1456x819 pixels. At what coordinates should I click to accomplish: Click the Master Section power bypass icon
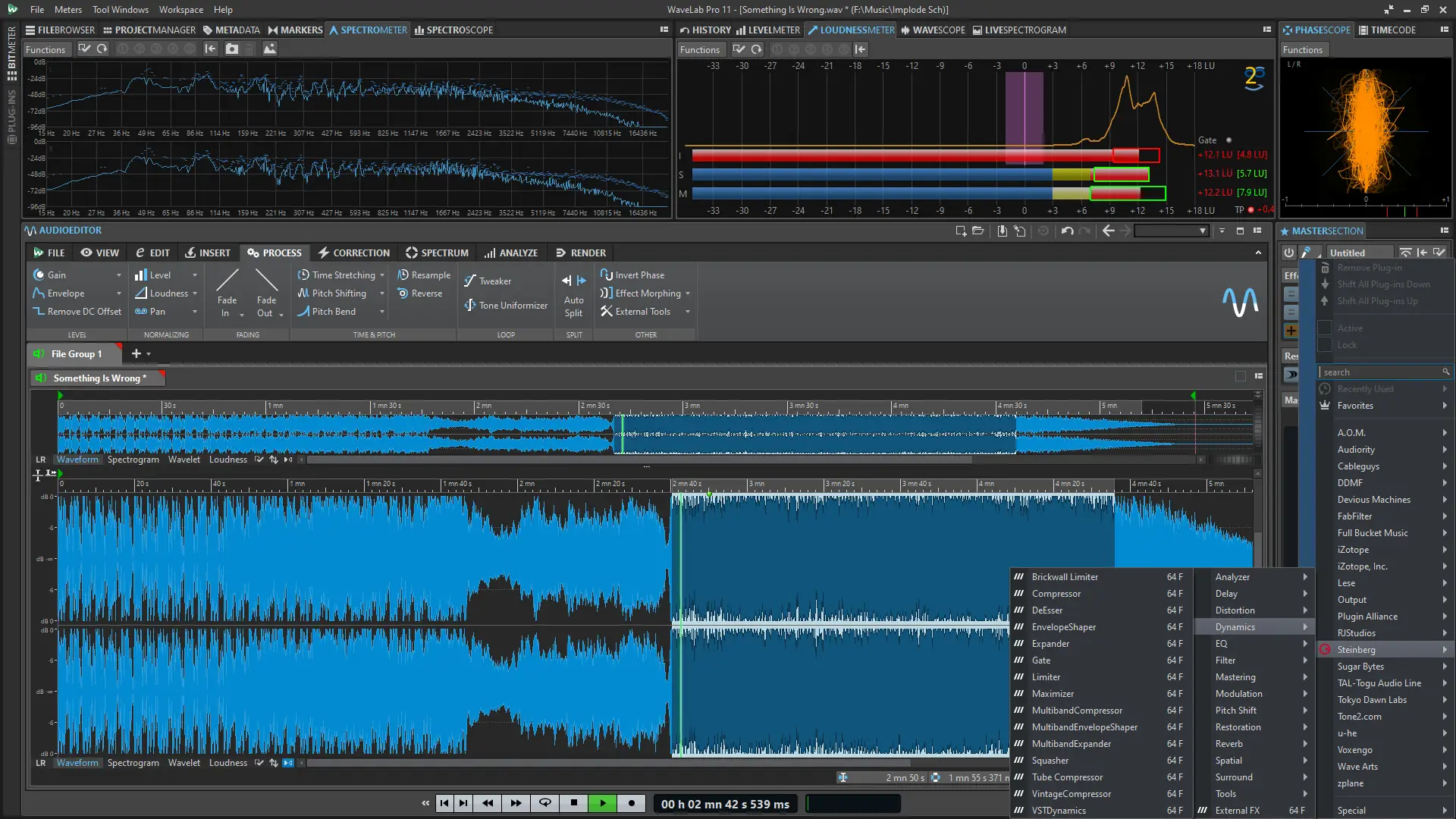point(1289,253)
